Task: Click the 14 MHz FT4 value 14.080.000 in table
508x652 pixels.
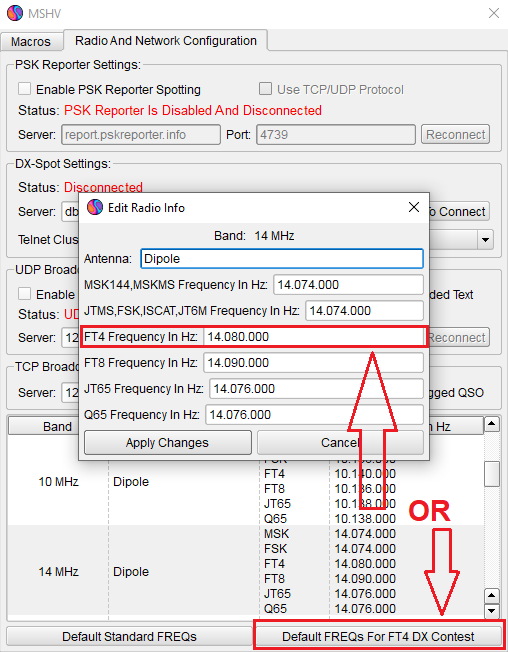Action: click(365, 564)
